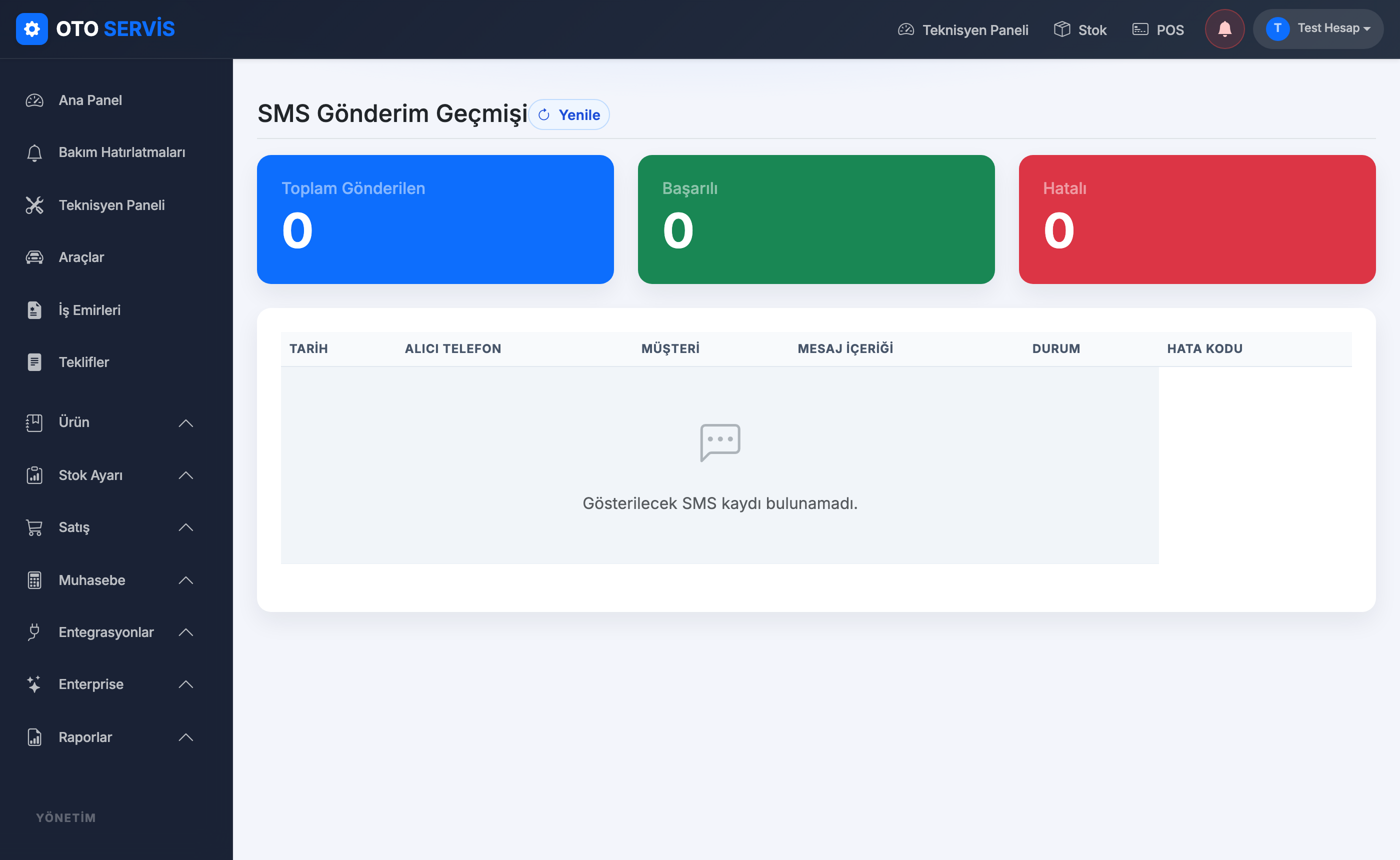Open Araçlar car icon item
1400x860 pixels.
click(34, 257)
